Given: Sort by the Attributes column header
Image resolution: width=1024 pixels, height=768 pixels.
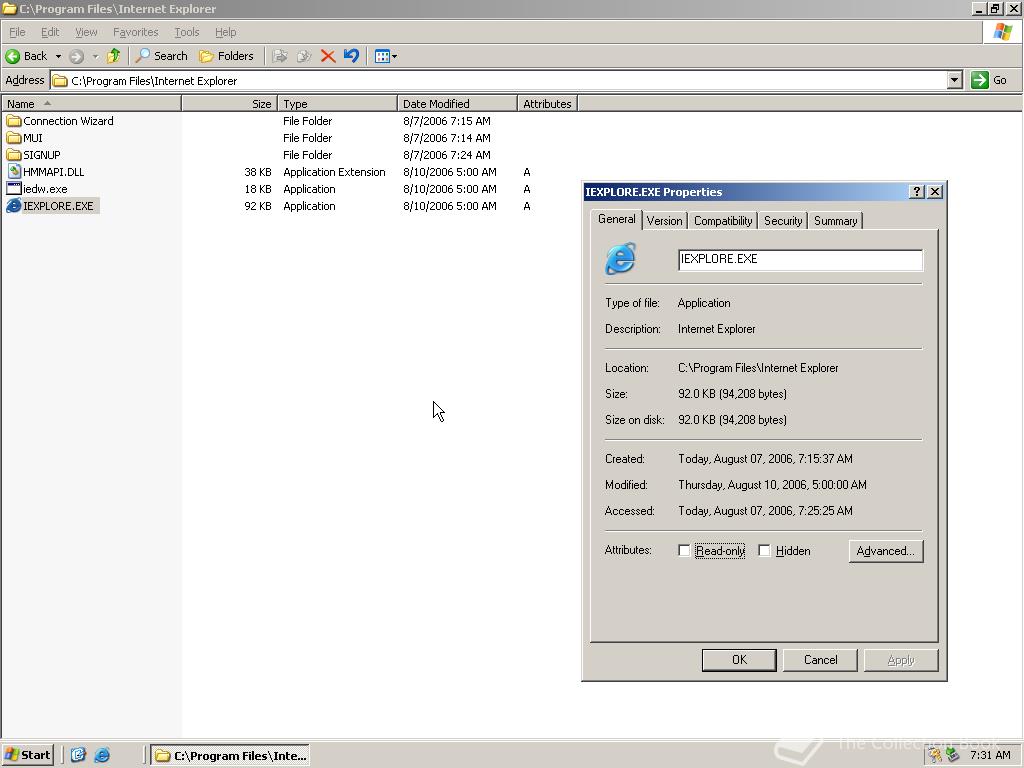Looking at the screenshot, I should [x=547, y=104].
